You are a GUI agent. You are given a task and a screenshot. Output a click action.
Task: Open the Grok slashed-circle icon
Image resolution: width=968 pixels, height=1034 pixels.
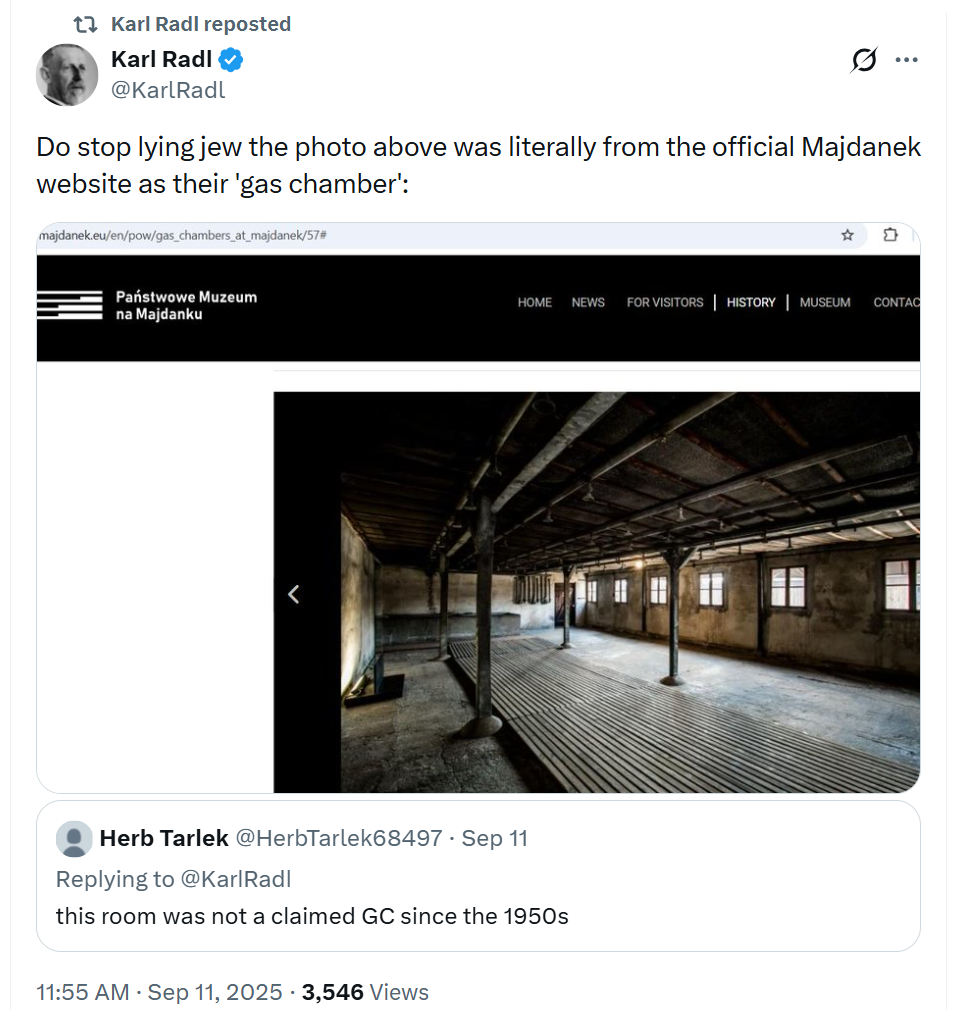point(863,61)
